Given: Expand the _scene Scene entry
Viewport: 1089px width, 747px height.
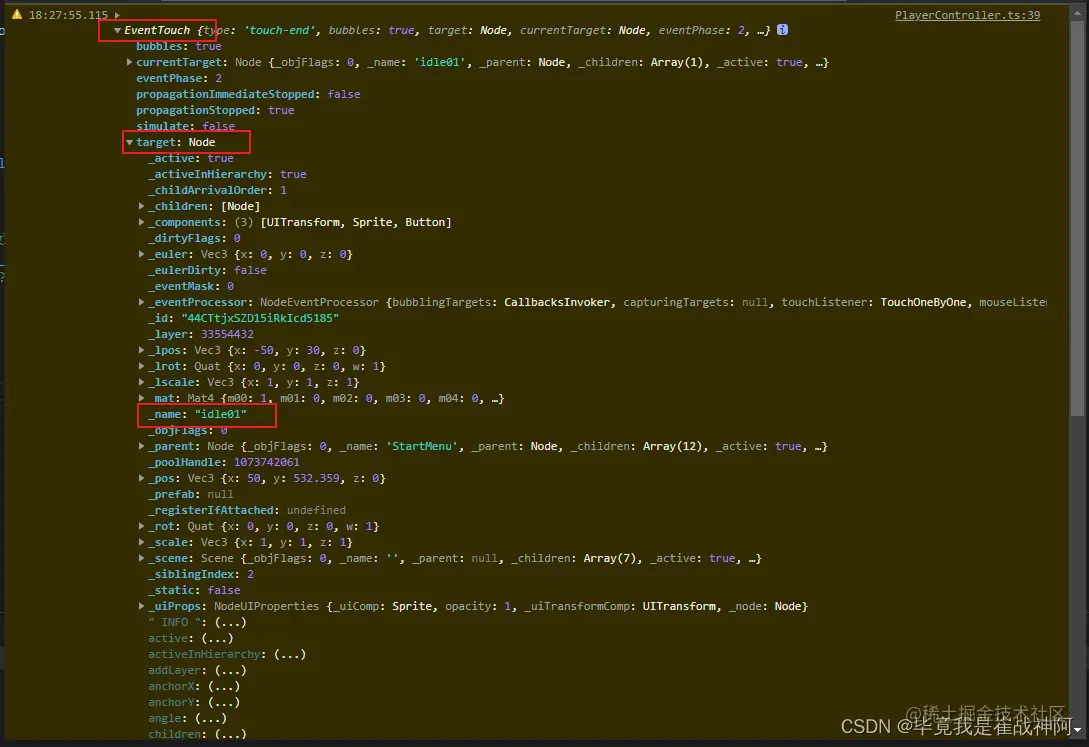Looking at the screenshot, I should pos(141,558).
